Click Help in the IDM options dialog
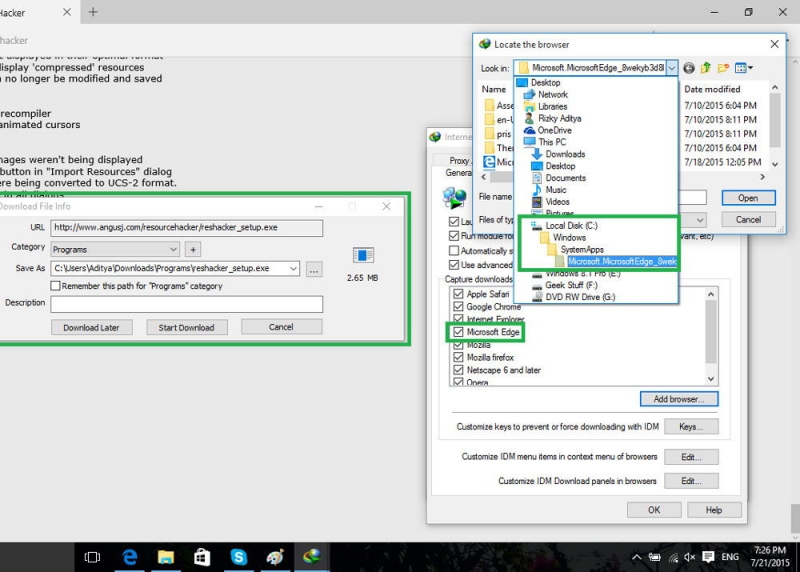Image resolution: width=800 pixels, height=572 pixels. click(714, 510)
